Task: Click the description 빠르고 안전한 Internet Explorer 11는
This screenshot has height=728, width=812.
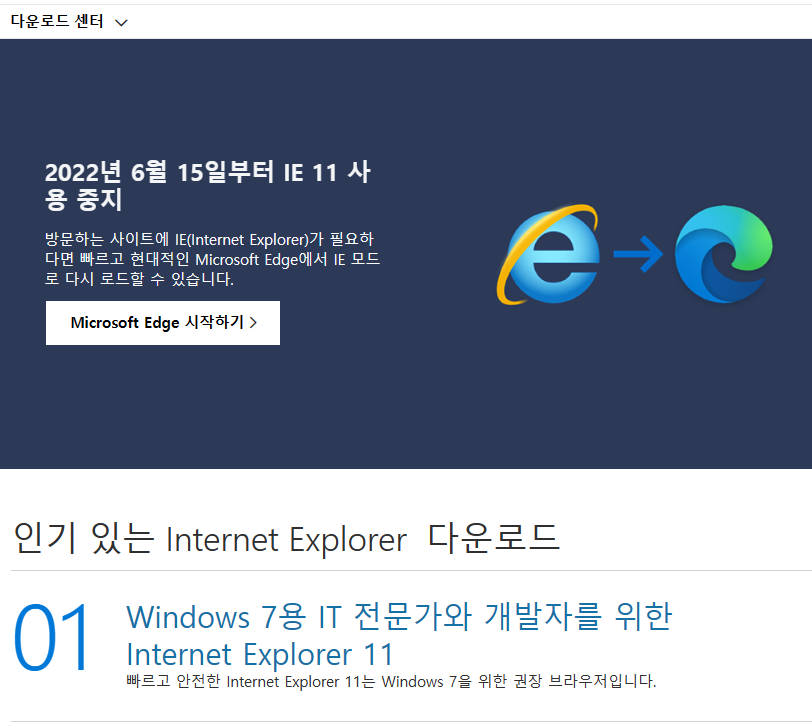Action: click(x=391, y=681)
